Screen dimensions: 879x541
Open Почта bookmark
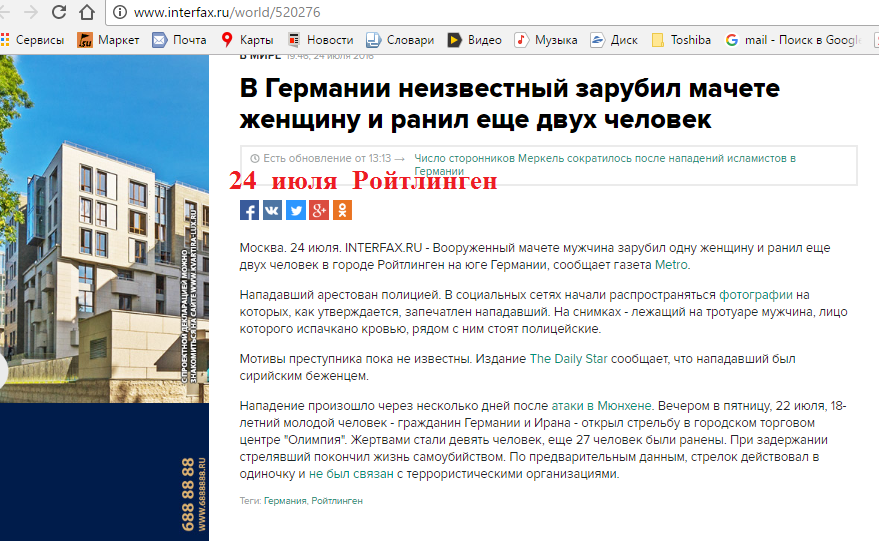coord(179,40)
